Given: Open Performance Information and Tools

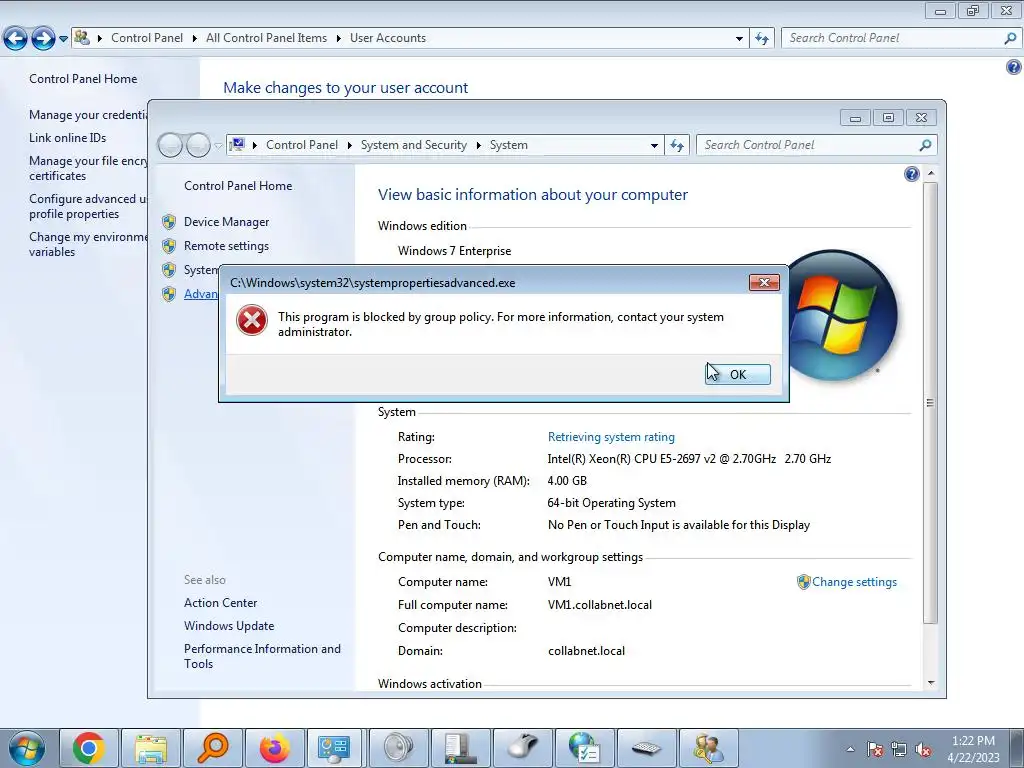Looking at the screenshot, I should [x=262, y=656].
